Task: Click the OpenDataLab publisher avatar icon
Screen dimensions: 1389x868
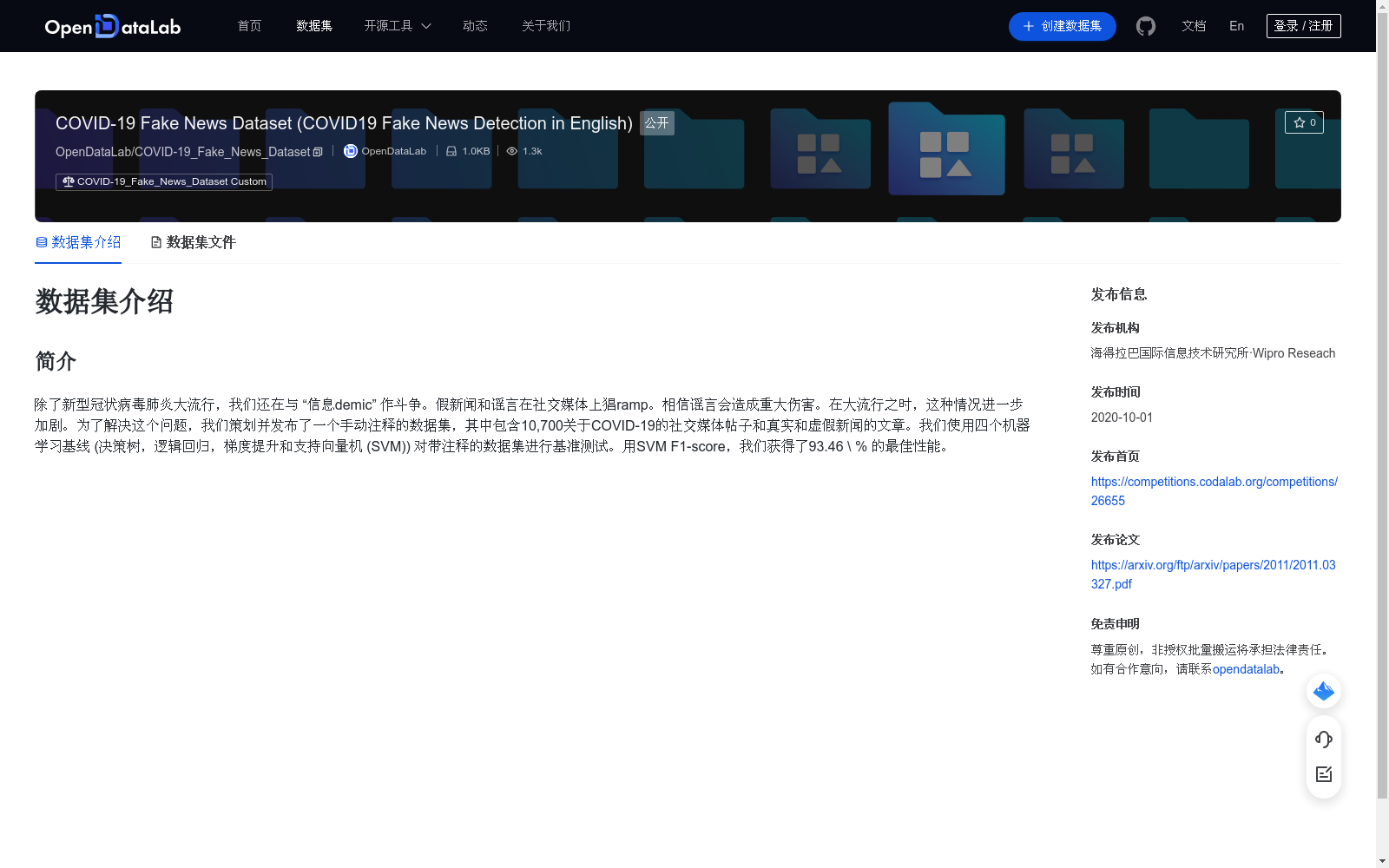Action: tap(350, 150)
